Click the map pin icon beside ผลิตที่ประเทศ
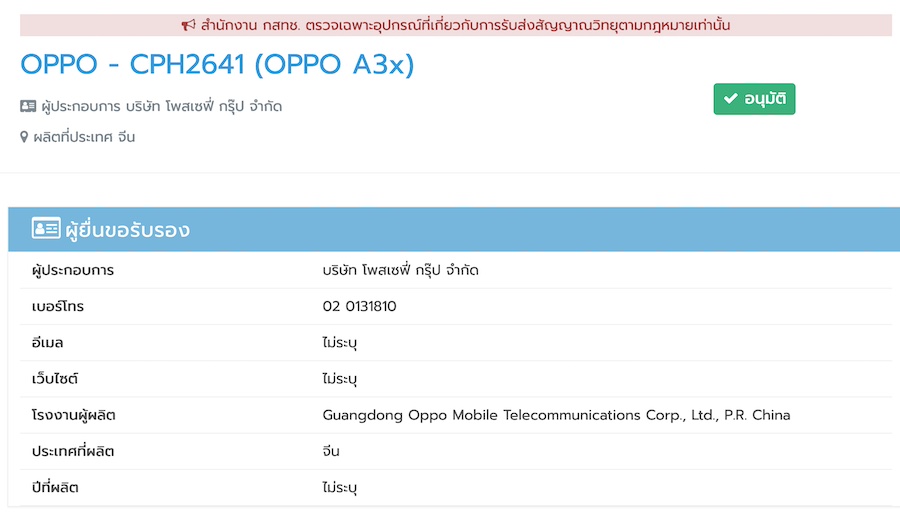Image resolution: width=900 pixels, height=521 pixels. (25, 137)
